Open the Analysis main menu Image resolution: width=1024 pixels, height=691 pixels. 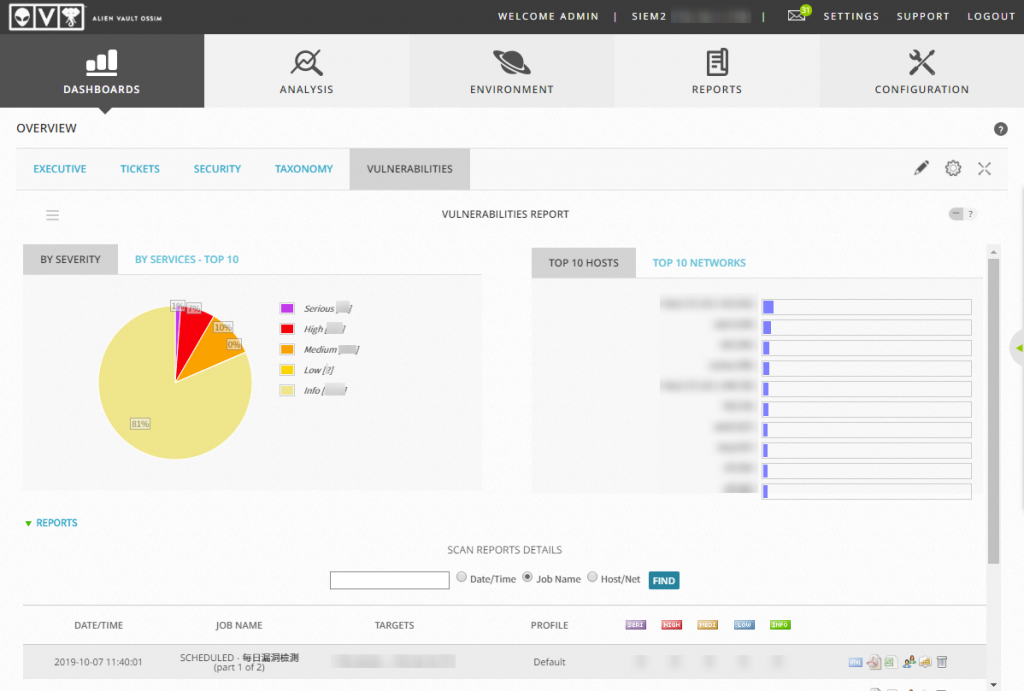coord(306,71)
